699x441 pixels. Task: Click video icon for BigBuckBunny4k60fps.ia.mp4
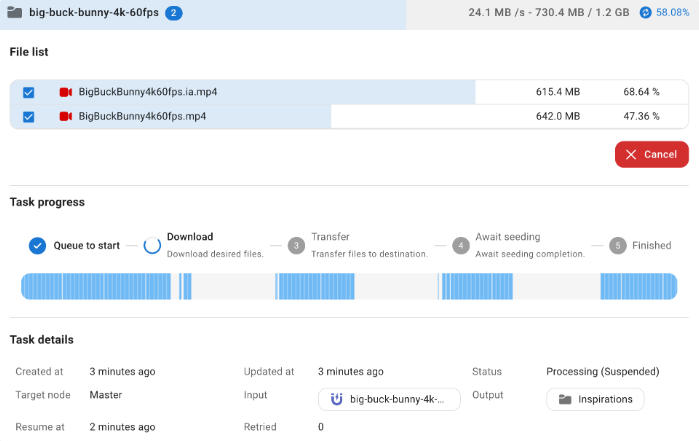tap(66, 92)
